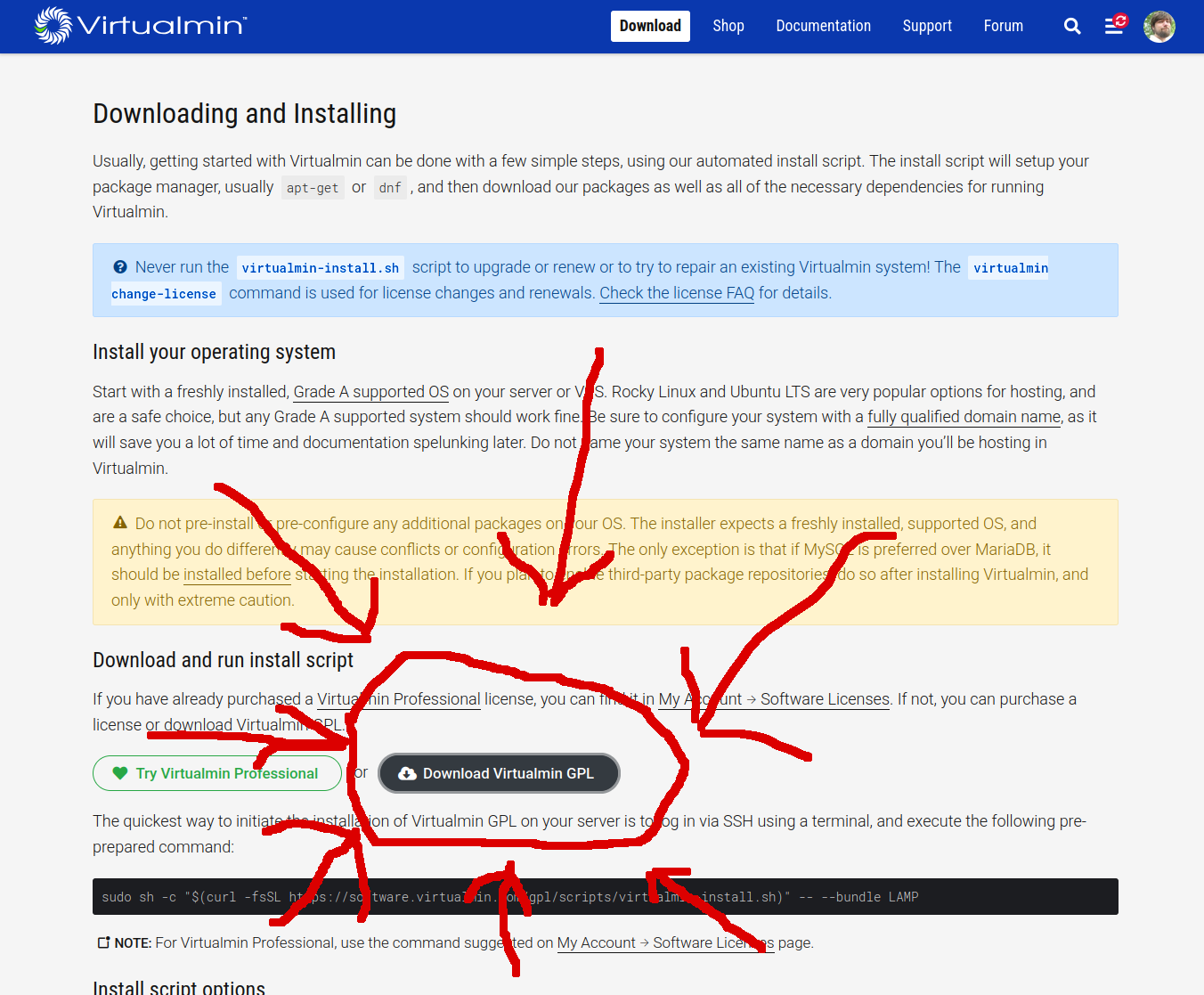Open the Forum nav item
The height and width of the screenshot is (995, 1204).
tap(1004, 26)
